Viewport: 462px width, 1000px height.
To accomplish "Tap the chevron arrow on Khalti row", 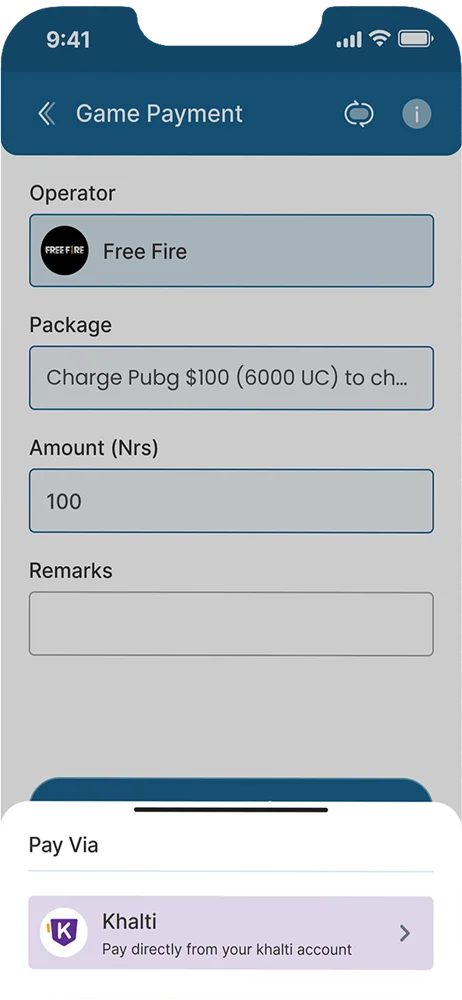I will [x=405, y=933].
